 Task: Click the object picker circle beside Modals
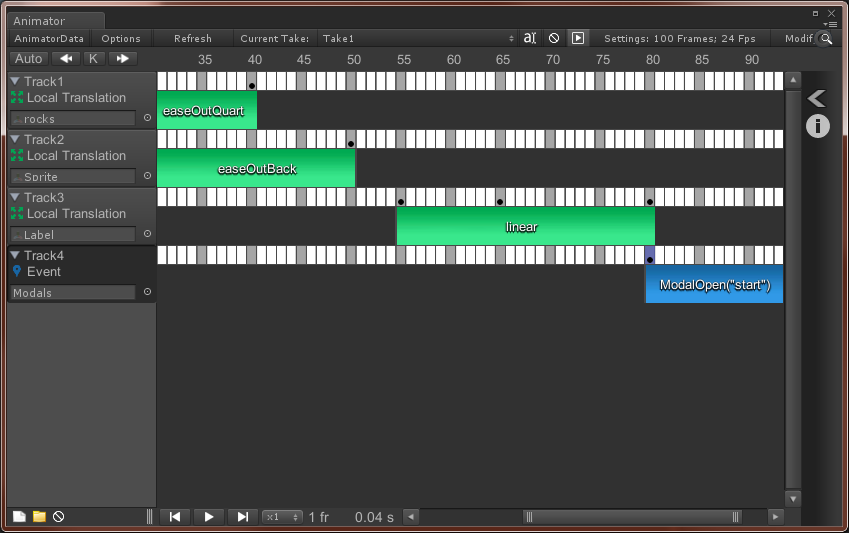pyautogui.click(x=147, y=291)
